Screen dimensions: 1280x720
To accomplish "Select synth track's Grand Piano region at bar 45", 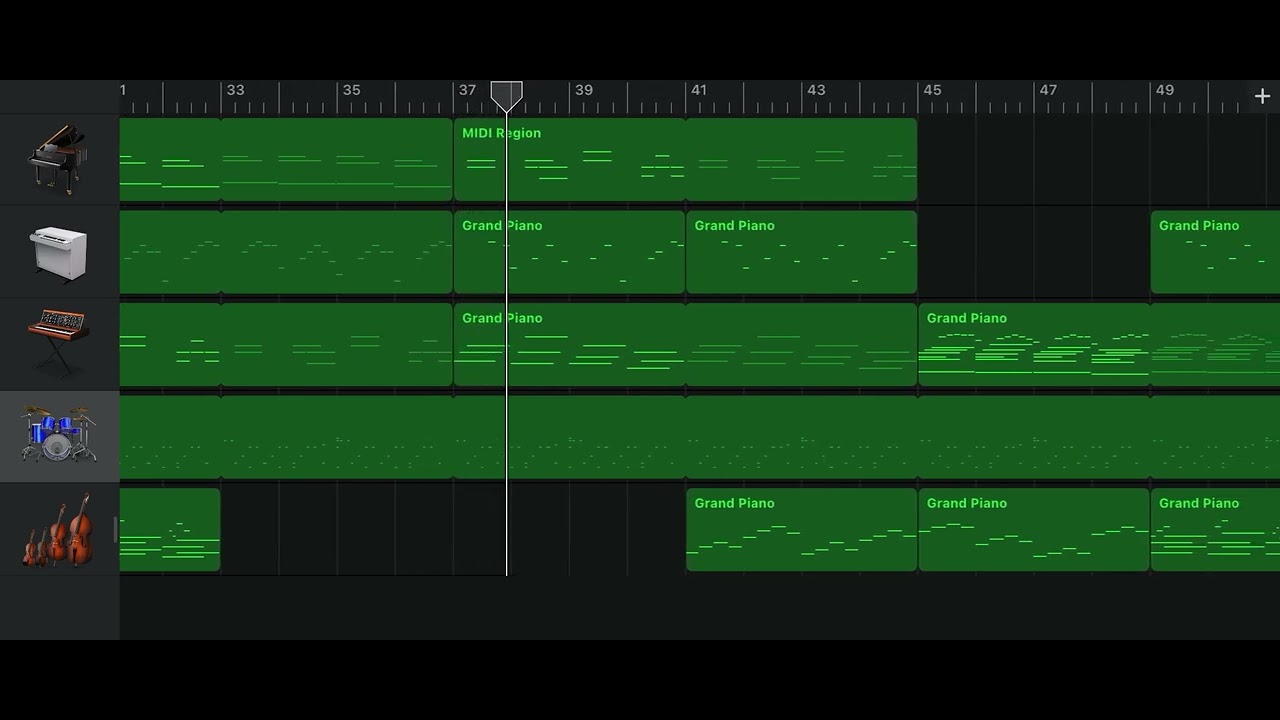I will [x=1034, y=345].
